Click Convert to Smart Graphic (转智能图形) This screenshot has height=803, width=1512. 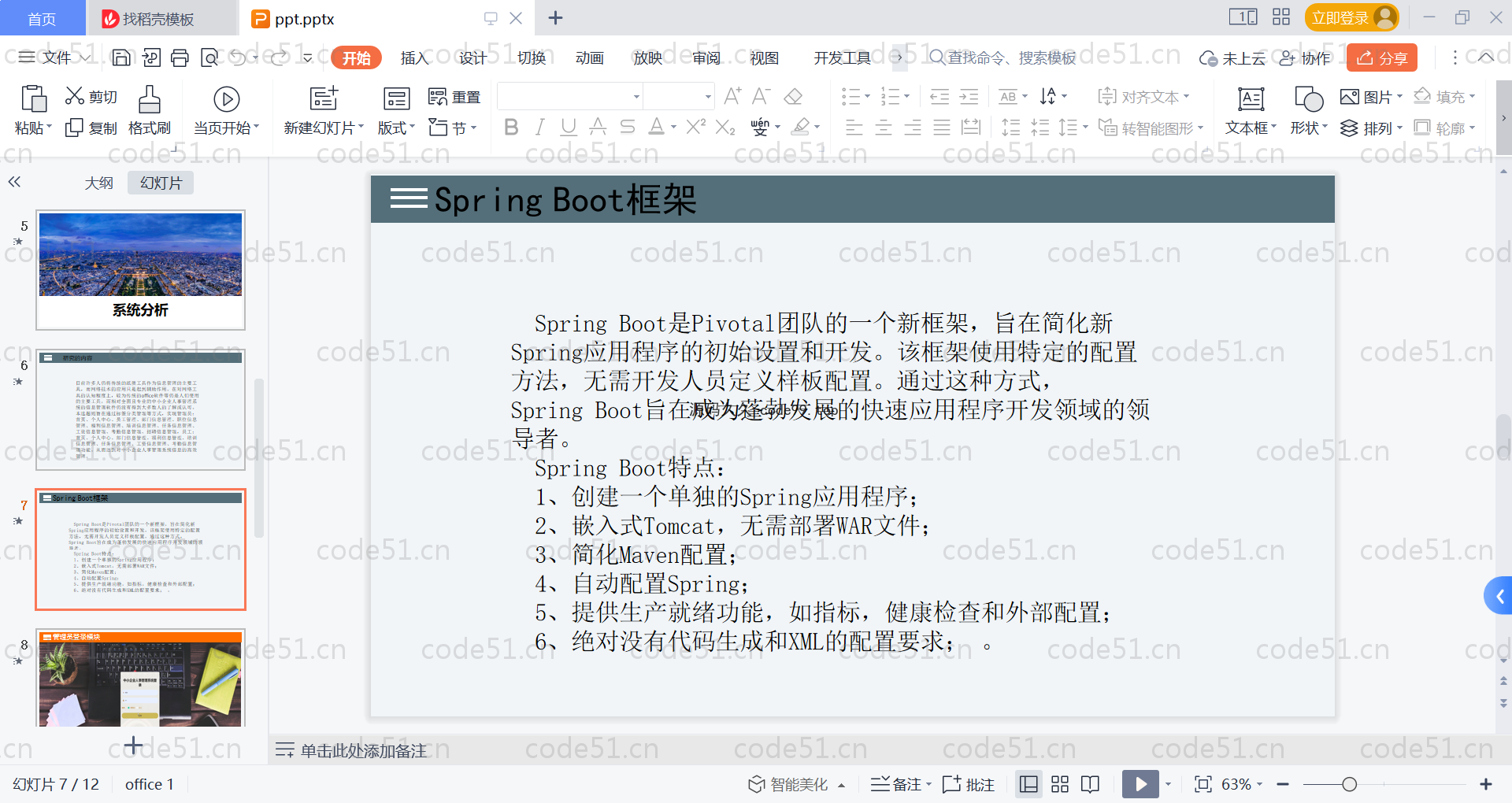(x=1151, y=128)
